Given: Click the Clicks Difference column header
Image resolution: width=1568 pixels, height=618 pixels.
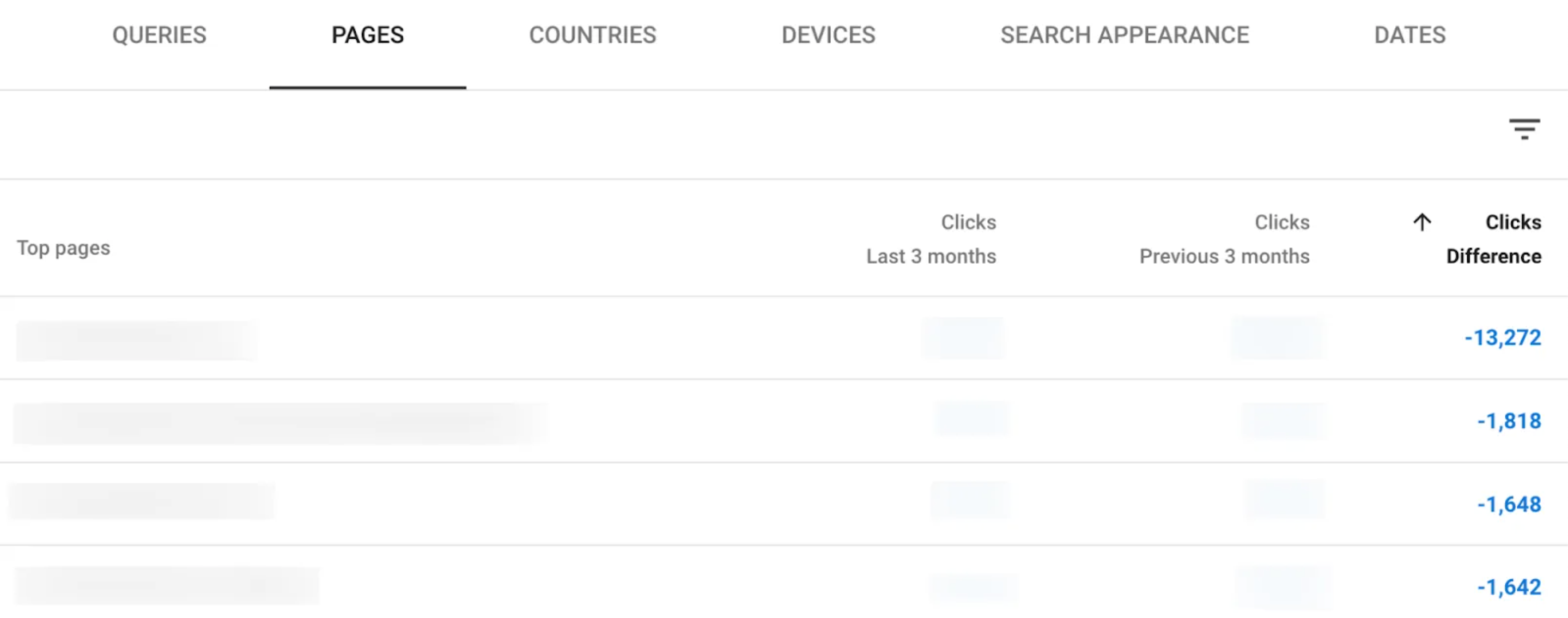Looking at the screenshot, I should tap(1494, 239).
